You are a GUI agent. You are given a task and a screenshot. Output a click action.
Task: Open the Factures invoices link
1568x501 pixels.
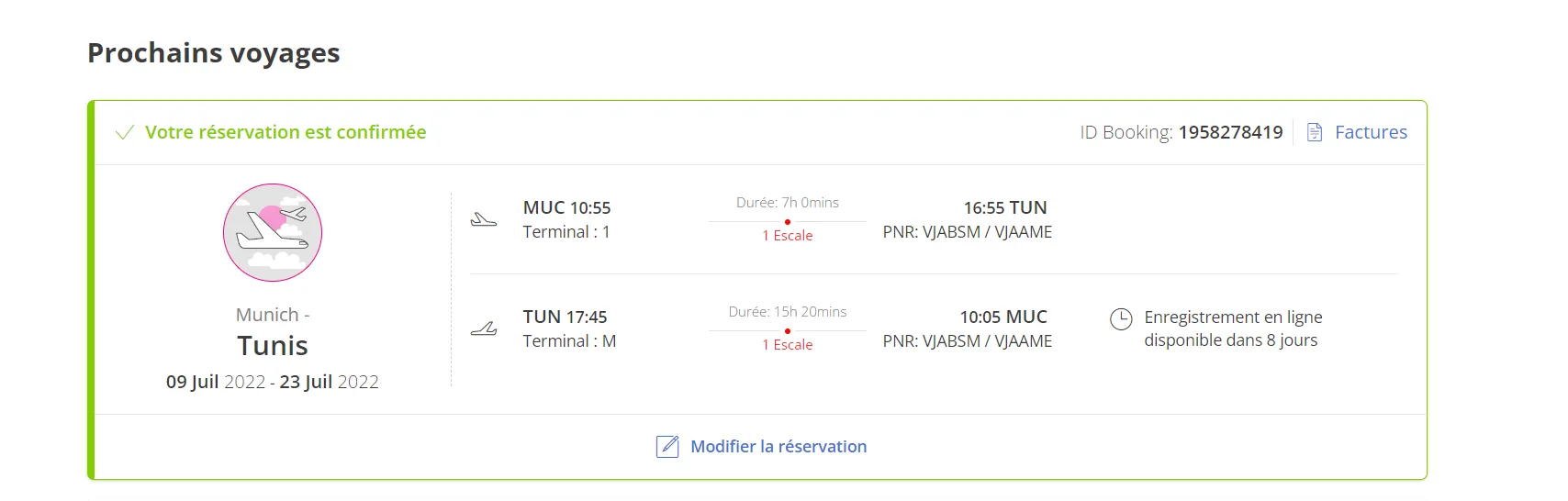click(x=1371, y=132)
